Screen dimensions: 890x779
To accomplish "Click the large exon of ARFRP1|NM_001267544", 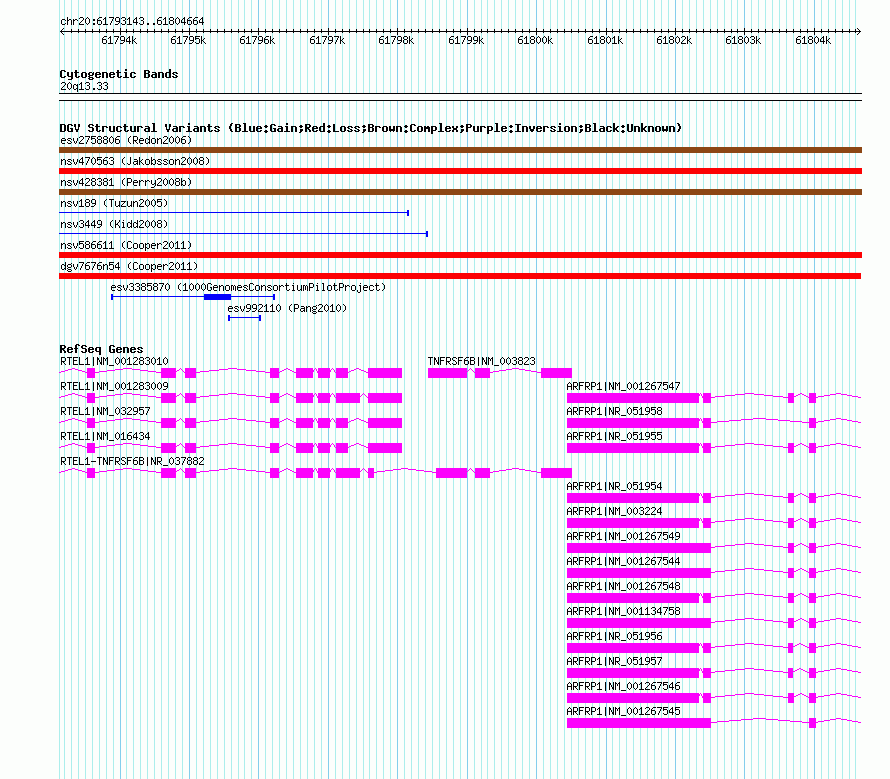I will tap(639, 573).
